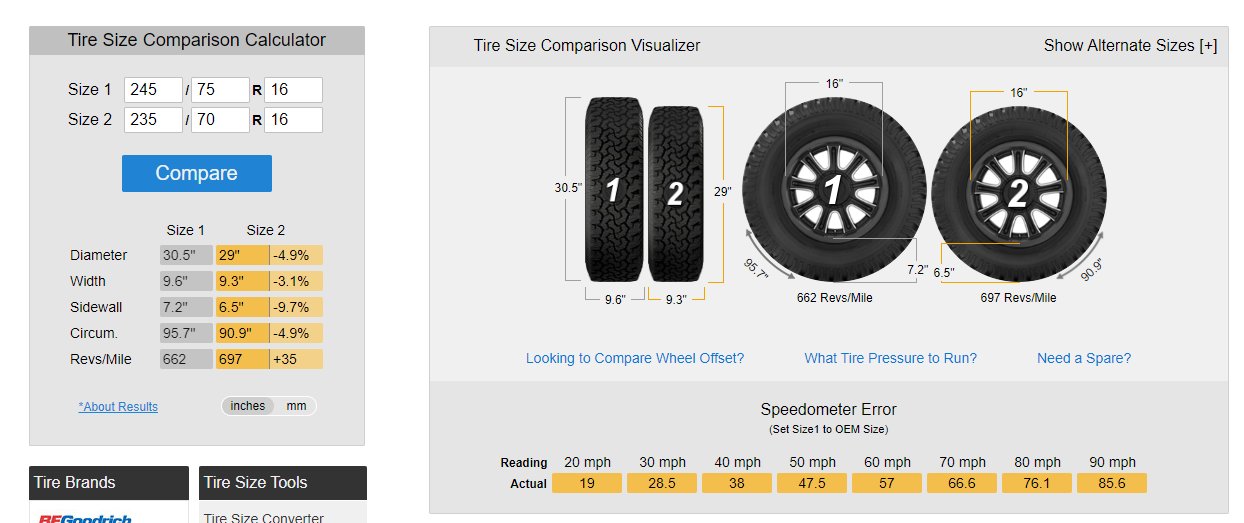Click Size 2 aspect ratio field showing 70
The width and height of the screenshot is (1244, 523).
tap(220, 120)
